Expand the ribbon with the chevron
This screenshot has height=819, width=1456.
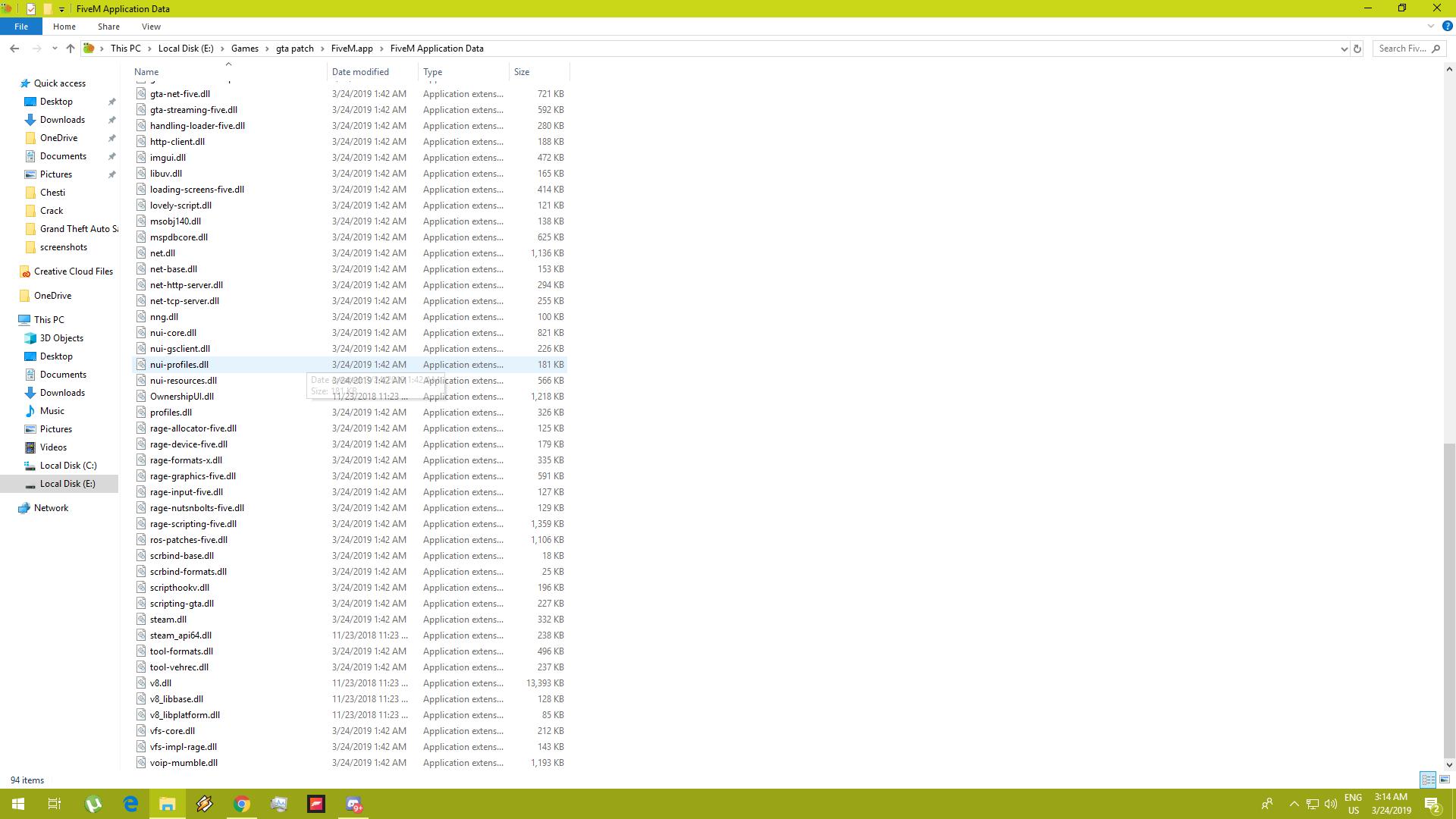(x=1431, y=26)
